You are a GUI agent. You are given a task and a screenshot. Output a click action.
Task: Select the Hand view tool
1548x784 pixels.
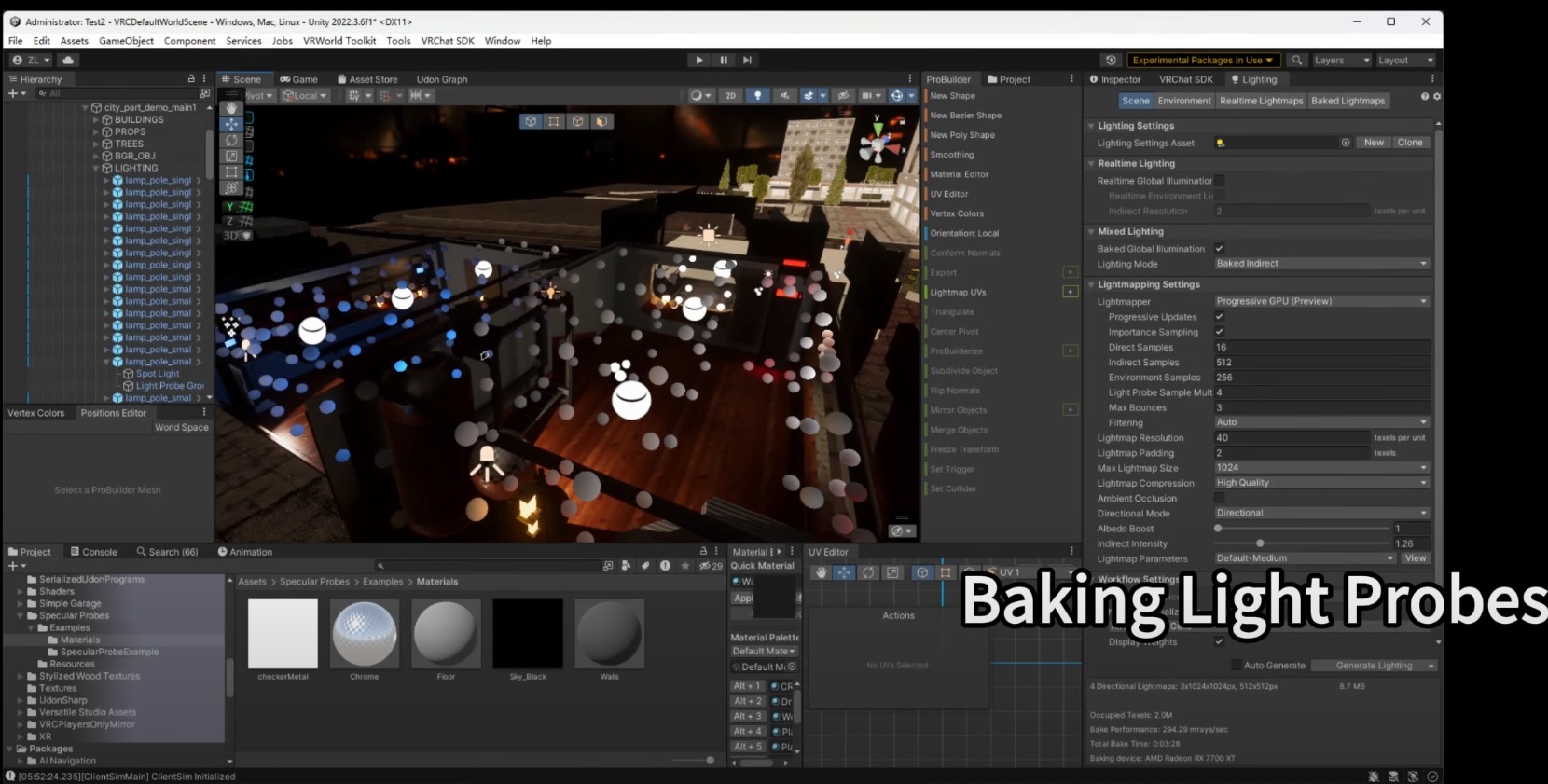coord(231,108)
